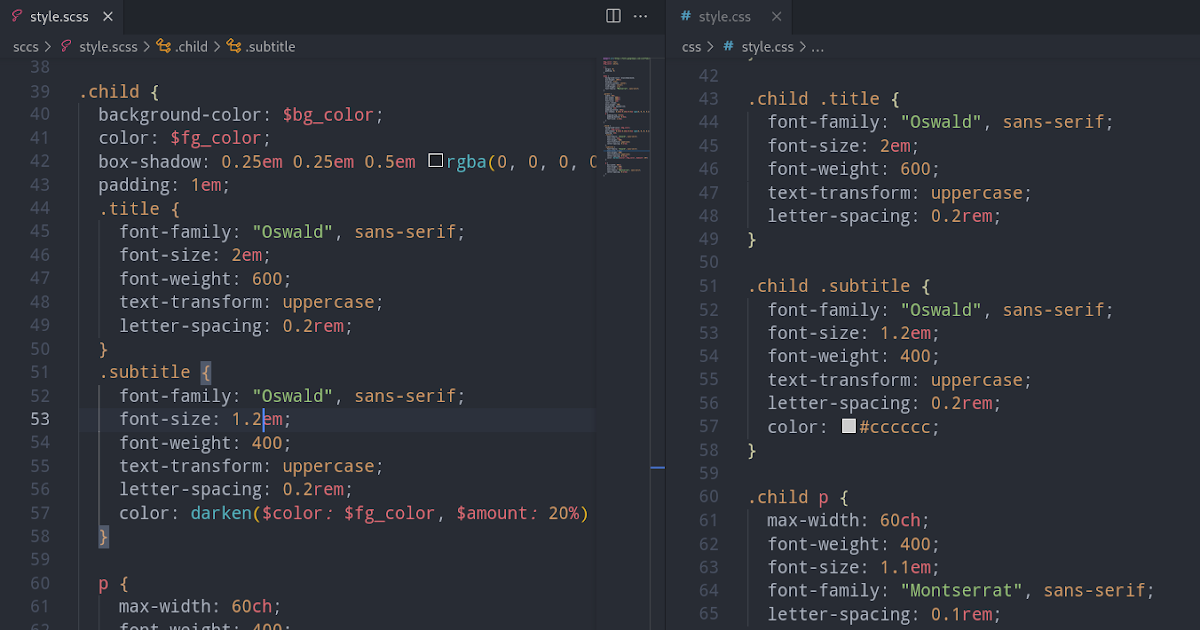Screen dimensions: 1200x630
Task: Select the style.scss tab
Action: click(x=58, y=16)
